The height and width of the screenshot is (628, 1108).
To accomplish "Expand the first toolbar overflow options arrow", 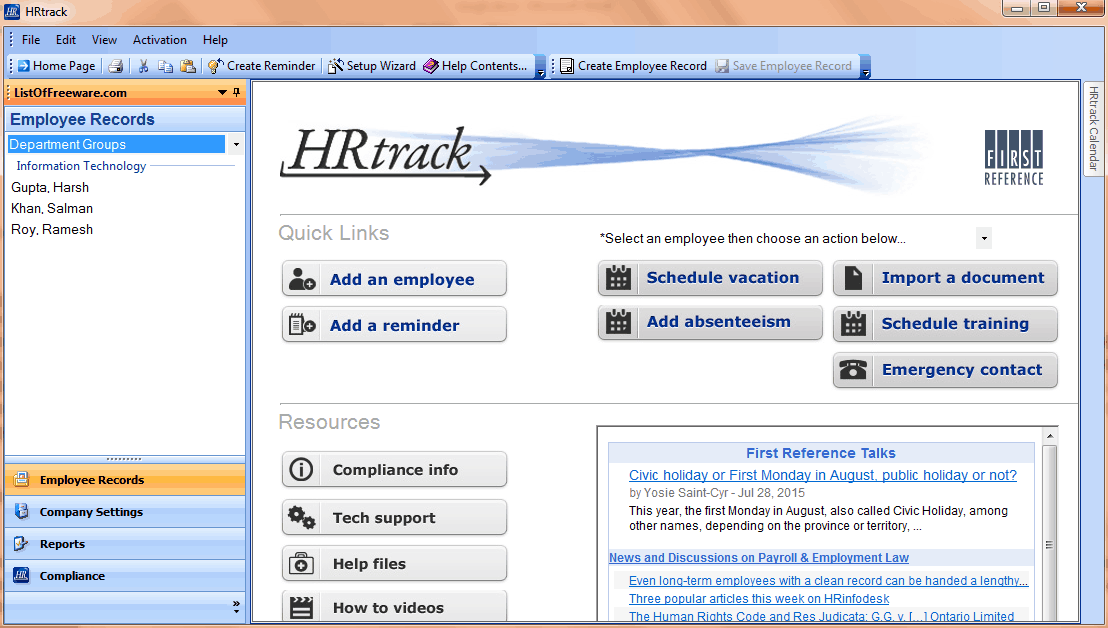I will 541,66.
